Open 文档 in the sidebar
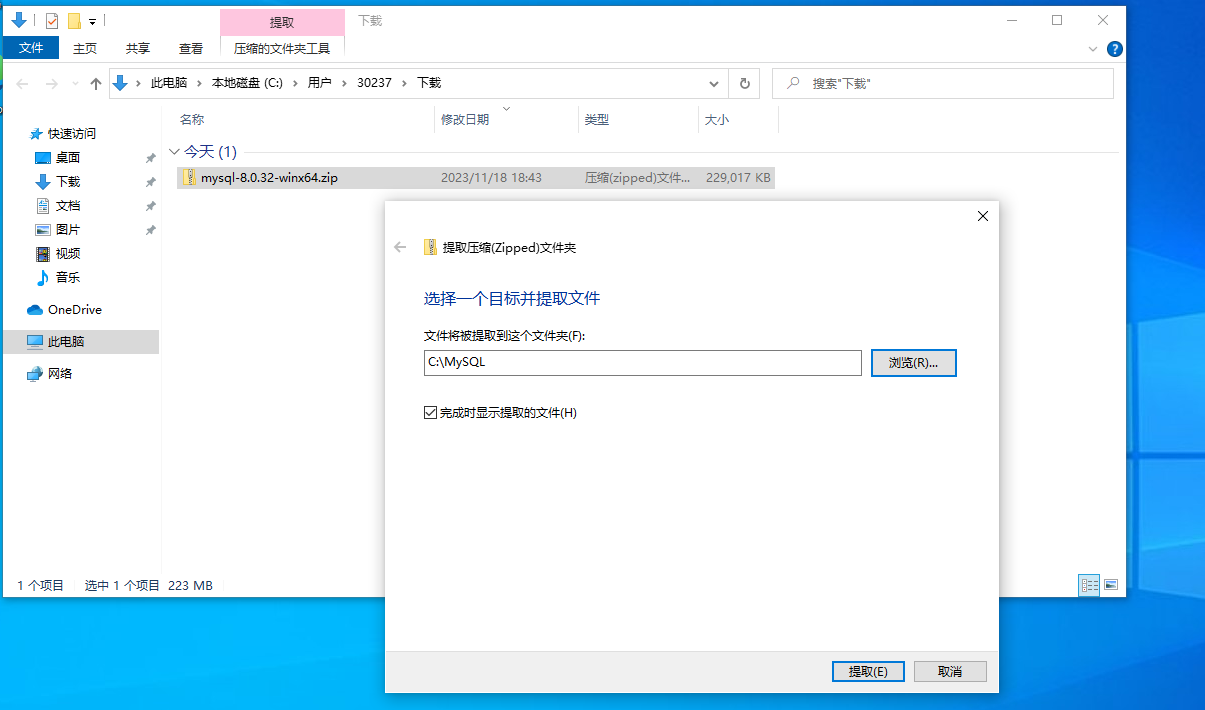This screenshot has height=710, width=1205. [x=67, y=205]
